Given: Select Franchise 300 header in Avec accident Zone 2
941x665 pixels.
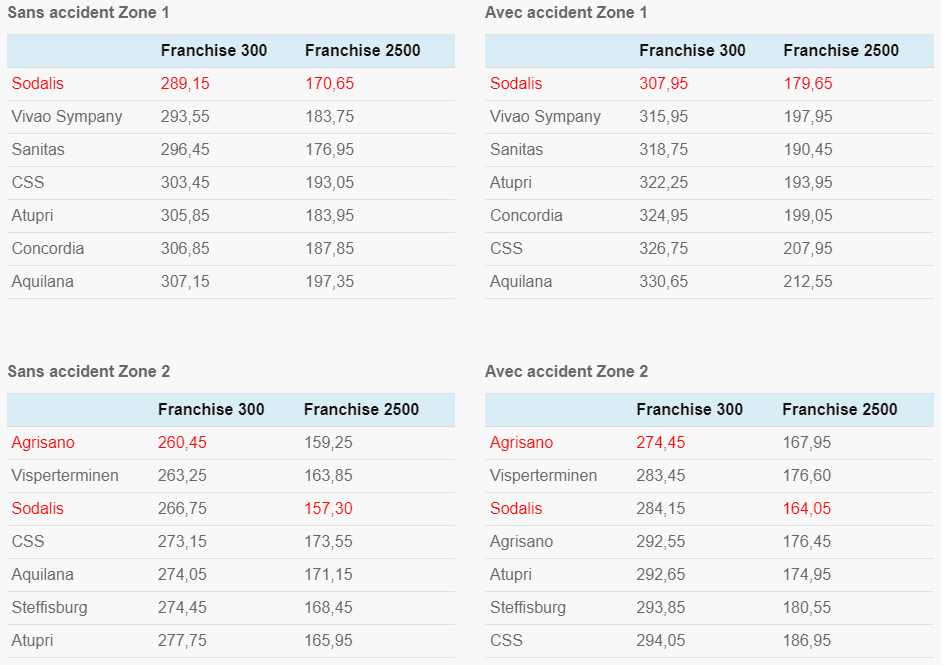Looking at the screenshot, I should click(x=690, y=409).
